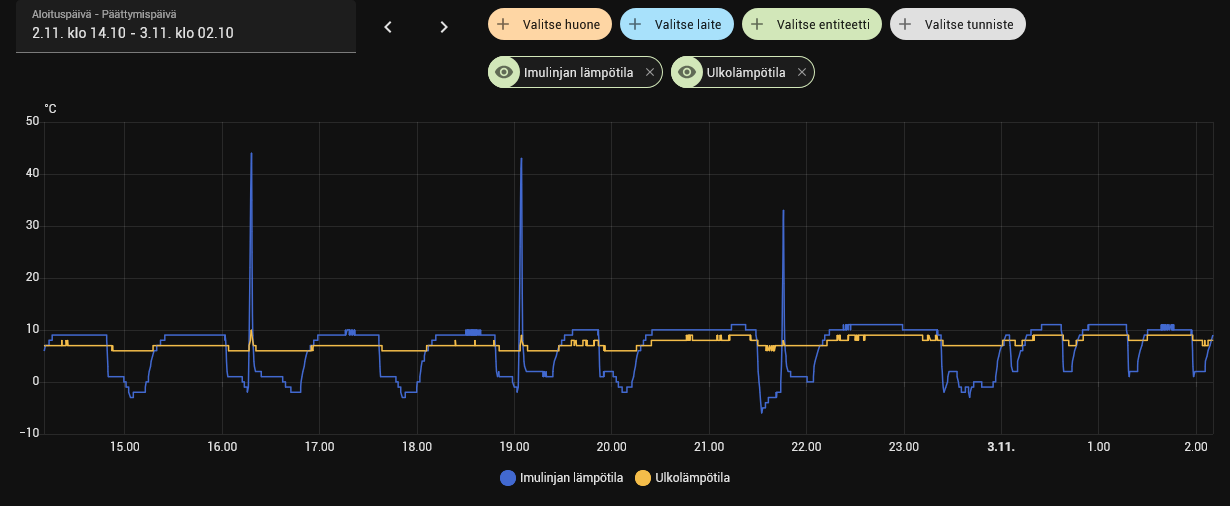
Task: Go to previous time range arrow
Action: pos(388,27)
